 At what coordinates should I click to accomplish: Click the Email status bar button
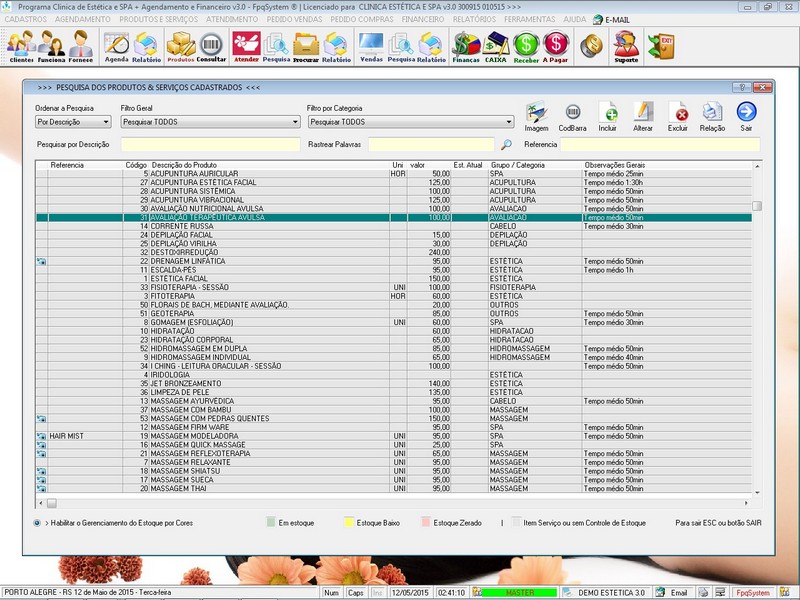point(672,592)
